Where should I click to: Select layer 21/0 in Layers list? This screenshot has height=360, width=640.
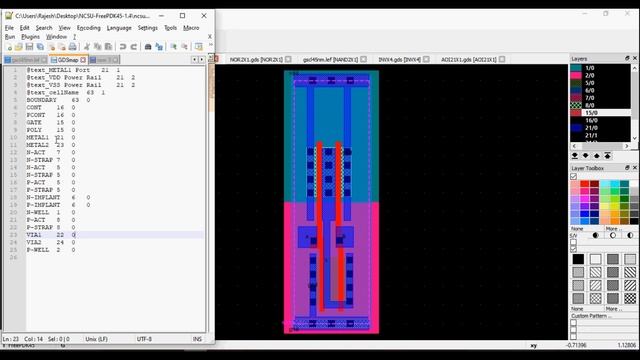pyautogui.click(x=600, y=128)
